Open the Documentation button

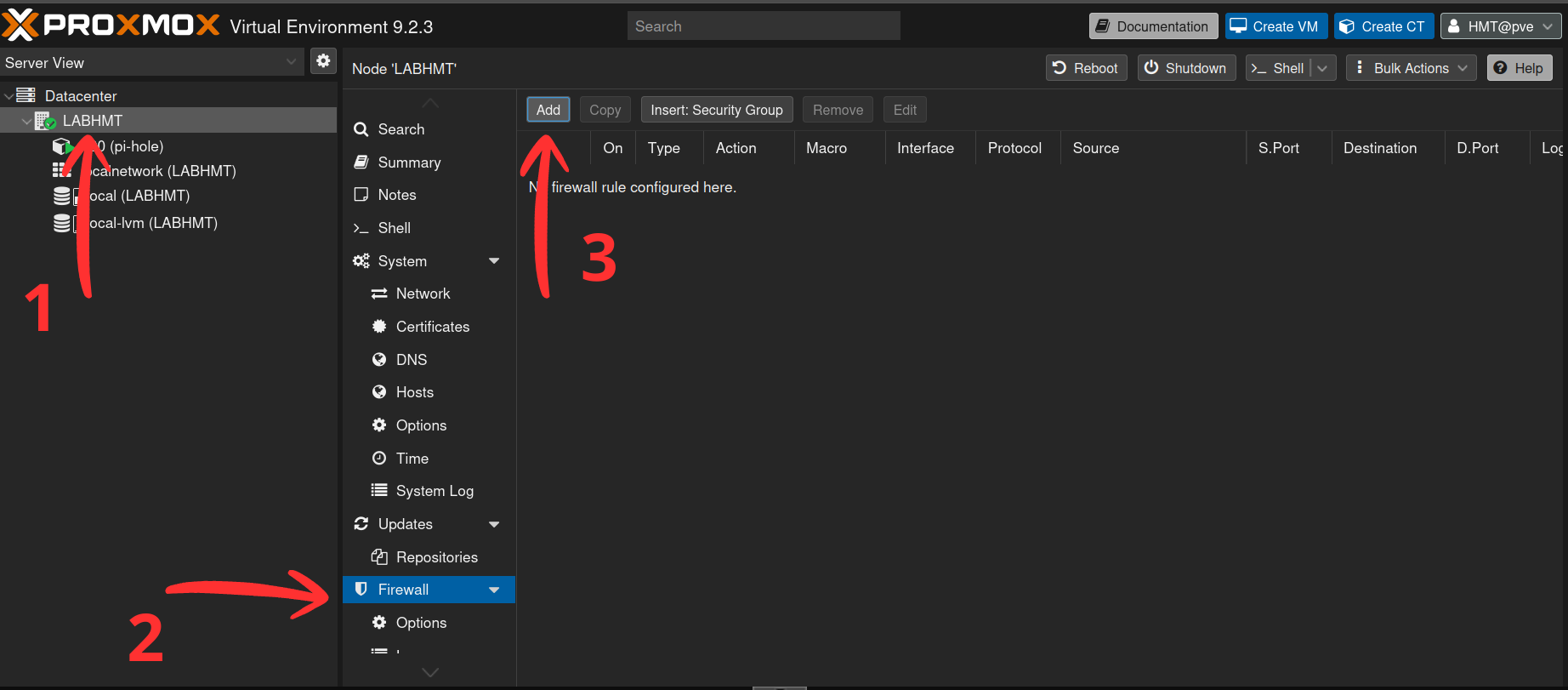tap(1154, 26)
